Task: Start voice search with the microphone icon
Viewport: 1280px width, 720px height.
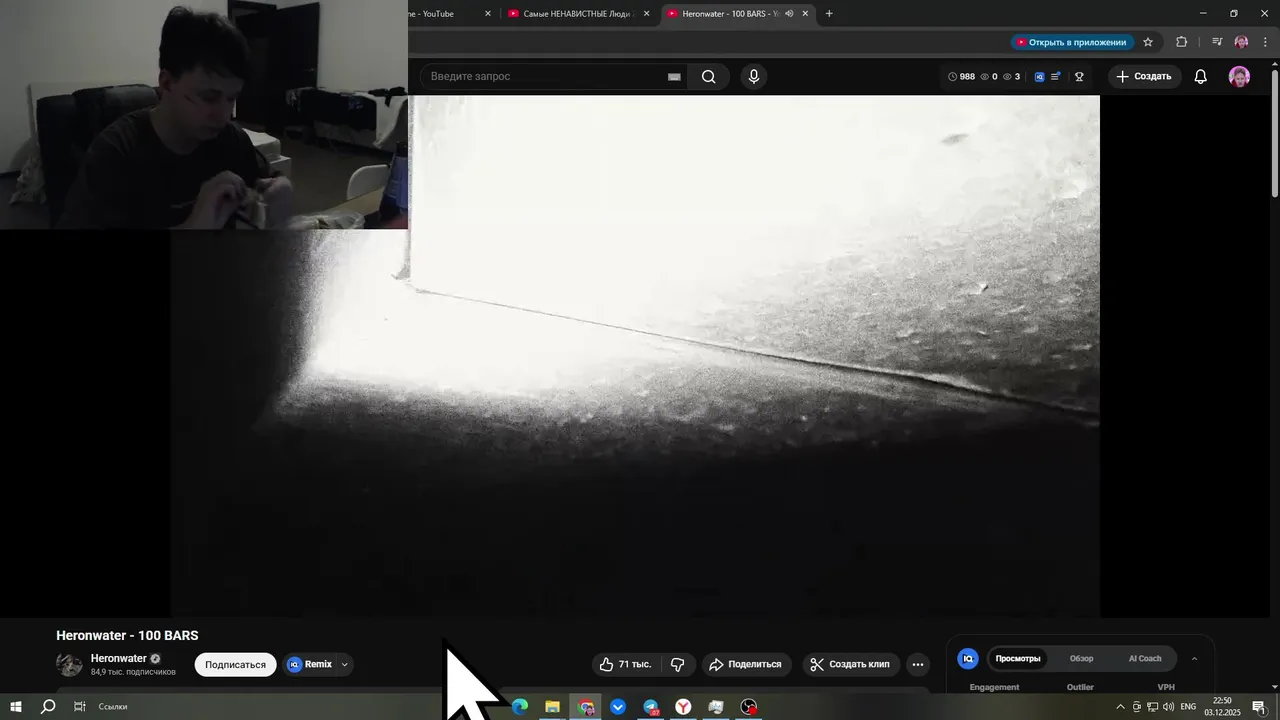Action: tap(754, 76)
